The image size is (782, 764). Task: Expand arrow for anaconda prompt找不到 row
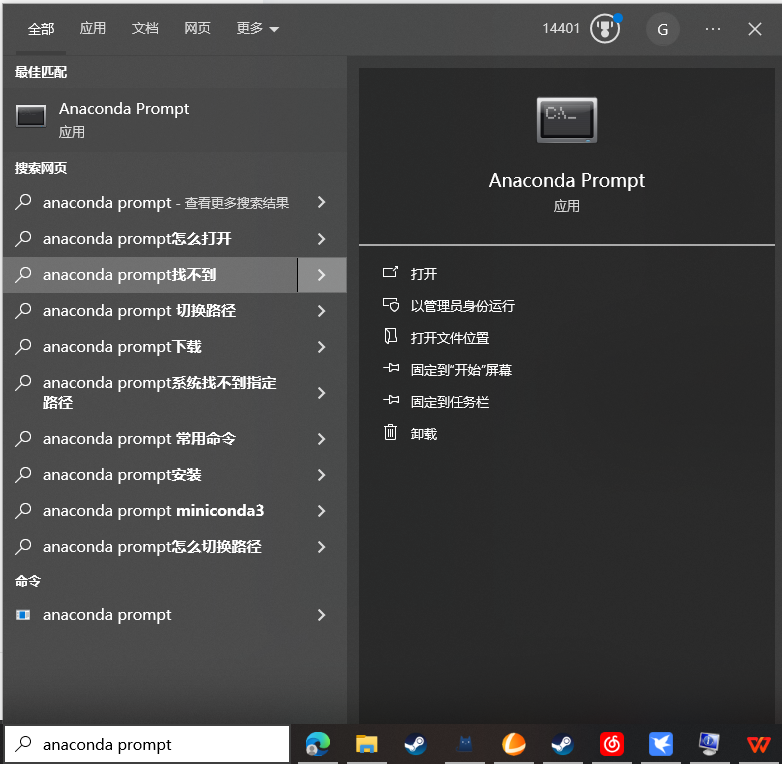[x=322, y=275]
